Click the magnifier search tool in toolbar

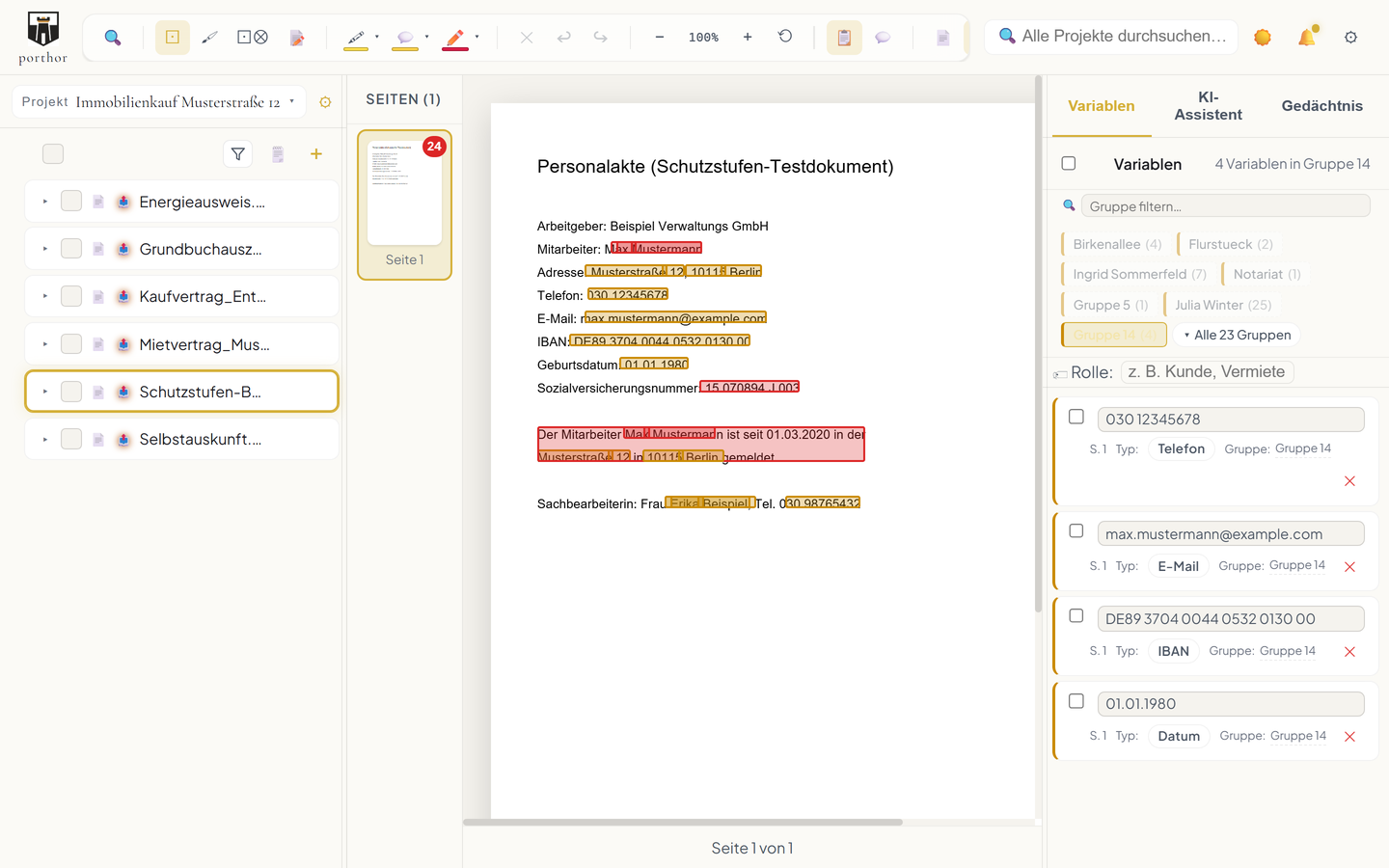tap(113, 38)
